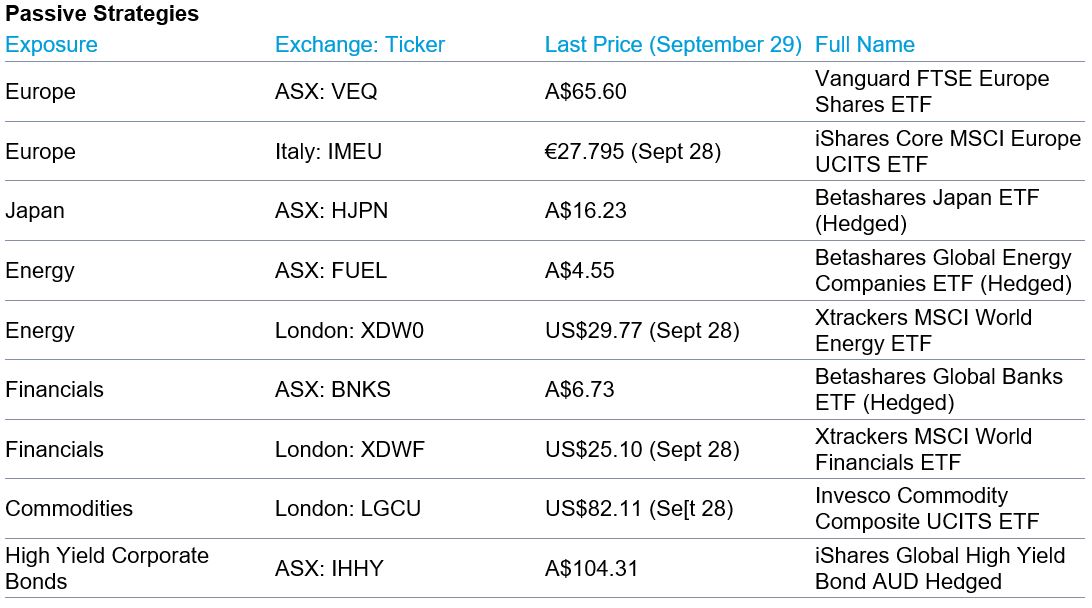Click the Last Price (September 29) header

pos(673,45)
